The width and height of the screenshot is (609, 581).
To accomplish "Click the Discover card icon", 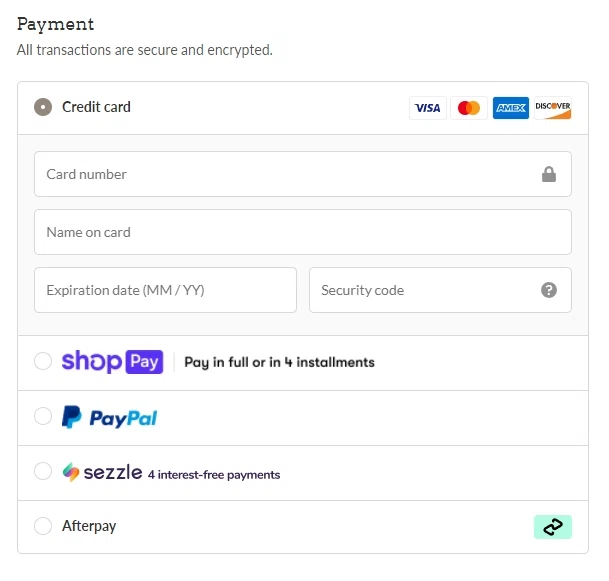I will tap(553, 108).
